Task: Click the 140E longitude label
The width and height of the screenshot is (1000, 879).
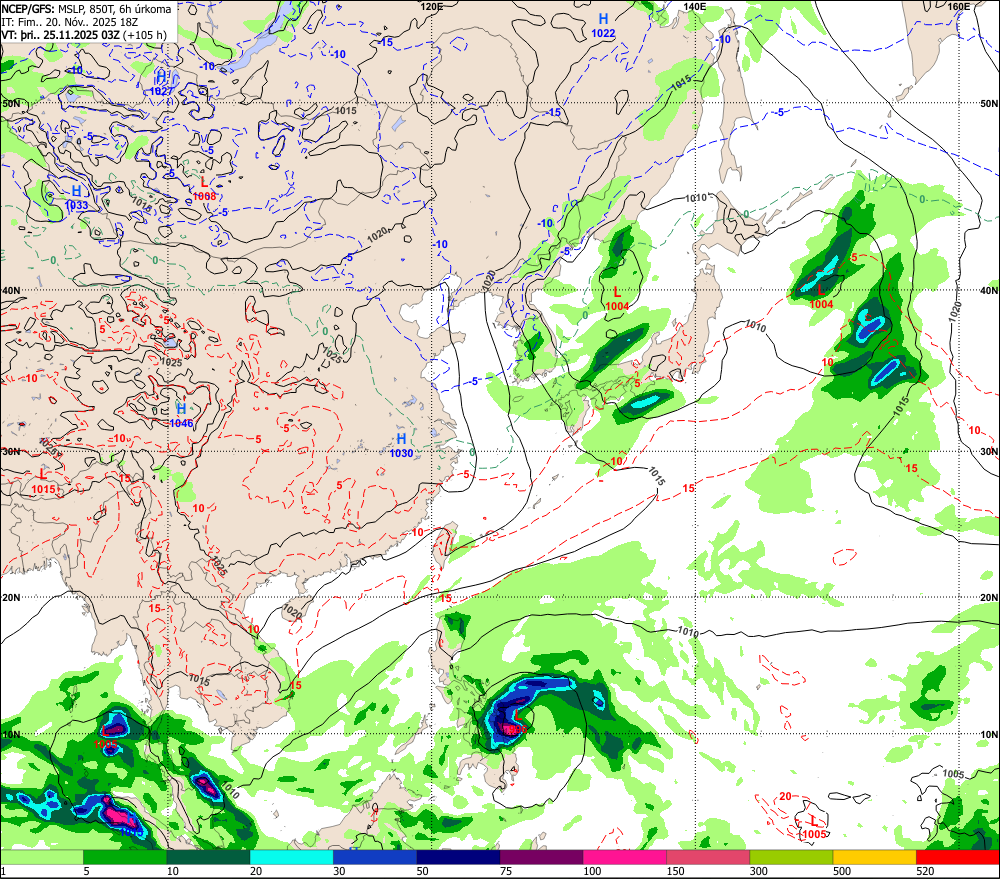Action: [695, 6]
